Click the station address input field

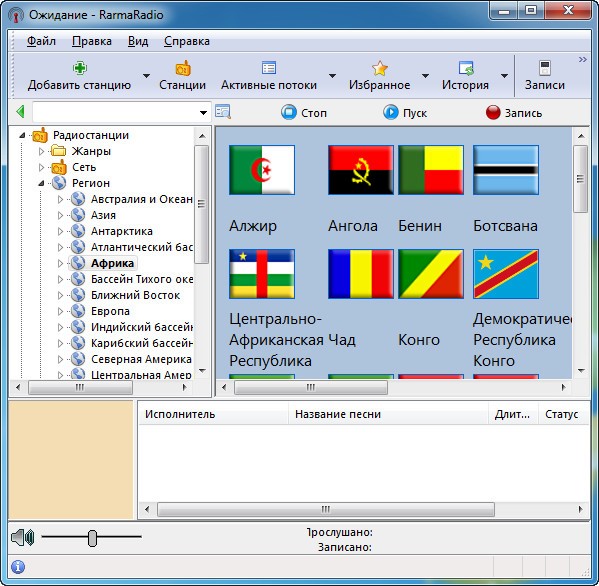pyautogui.click(x=115, y=113)
